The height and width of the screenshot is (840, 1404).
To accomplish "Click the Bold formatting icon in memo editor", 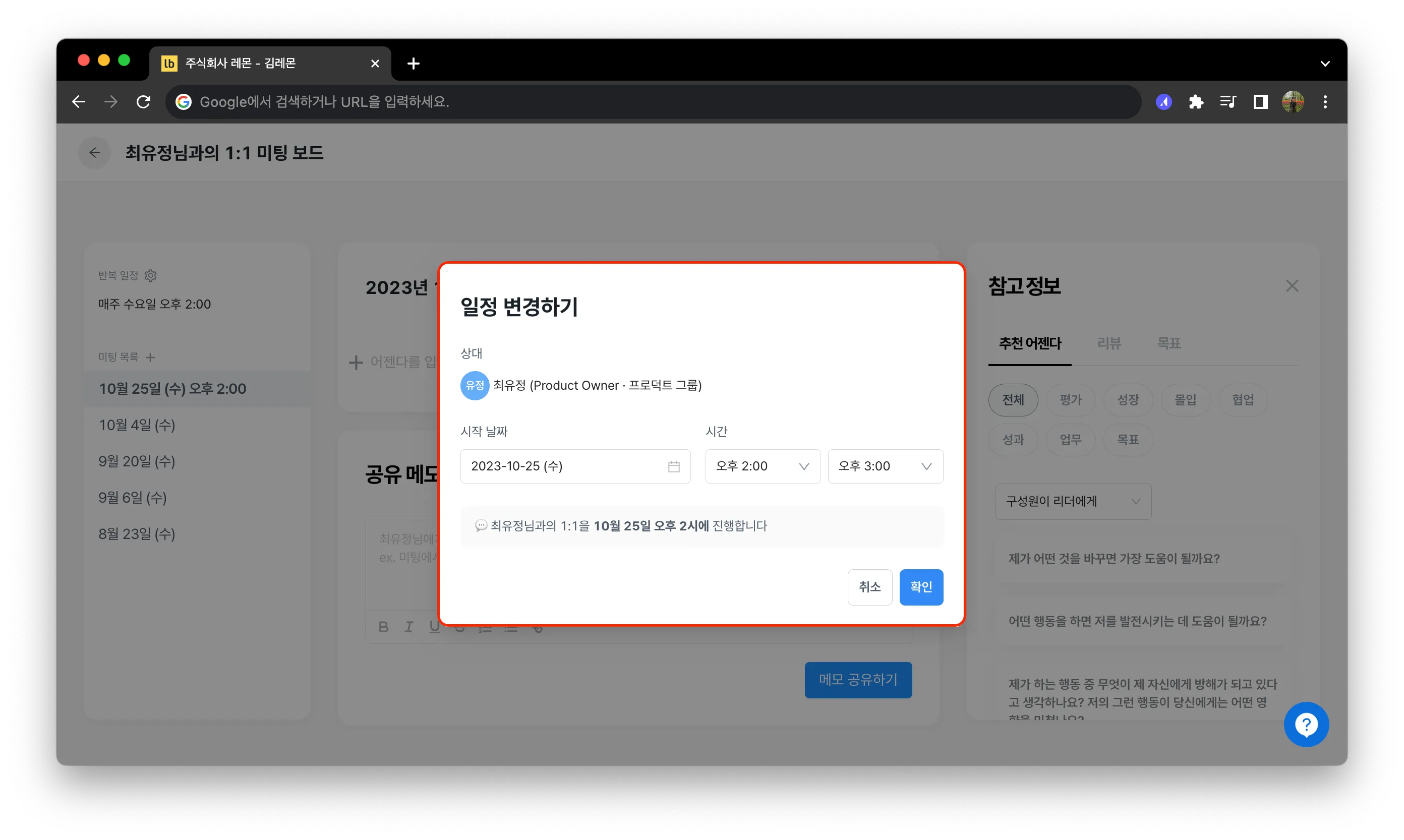I will 383,627.
